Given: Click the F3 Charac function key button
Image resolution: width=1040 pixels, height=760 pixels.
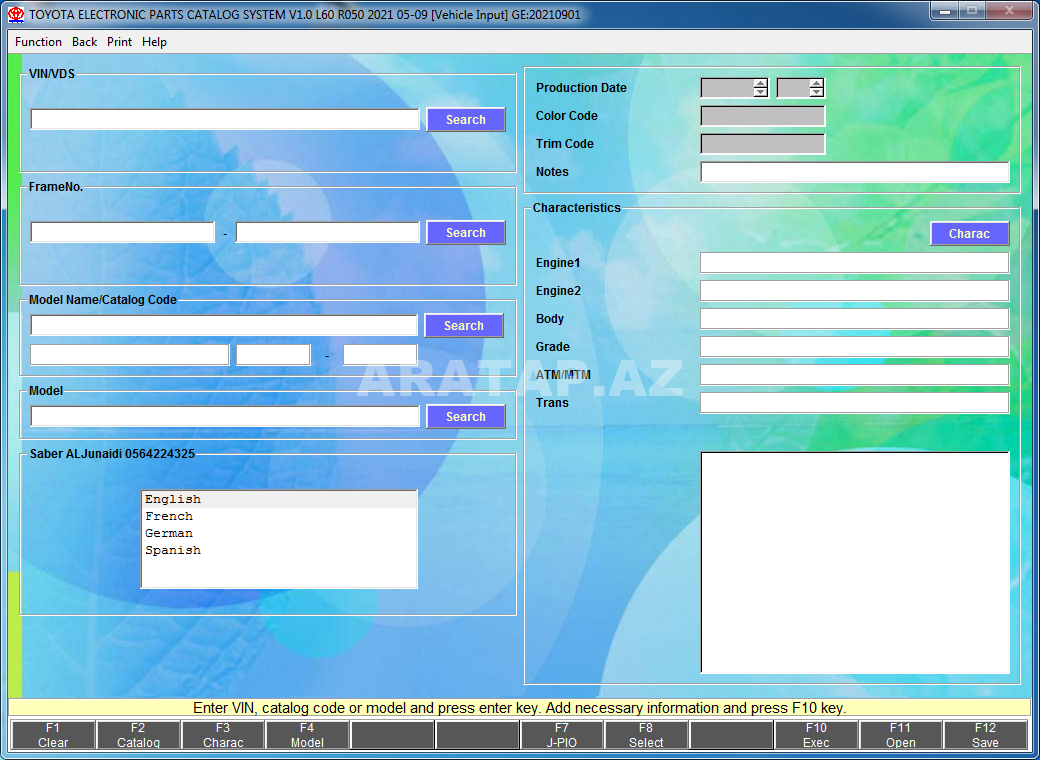Looking at the screenshot, I should [x=223, y=735].
